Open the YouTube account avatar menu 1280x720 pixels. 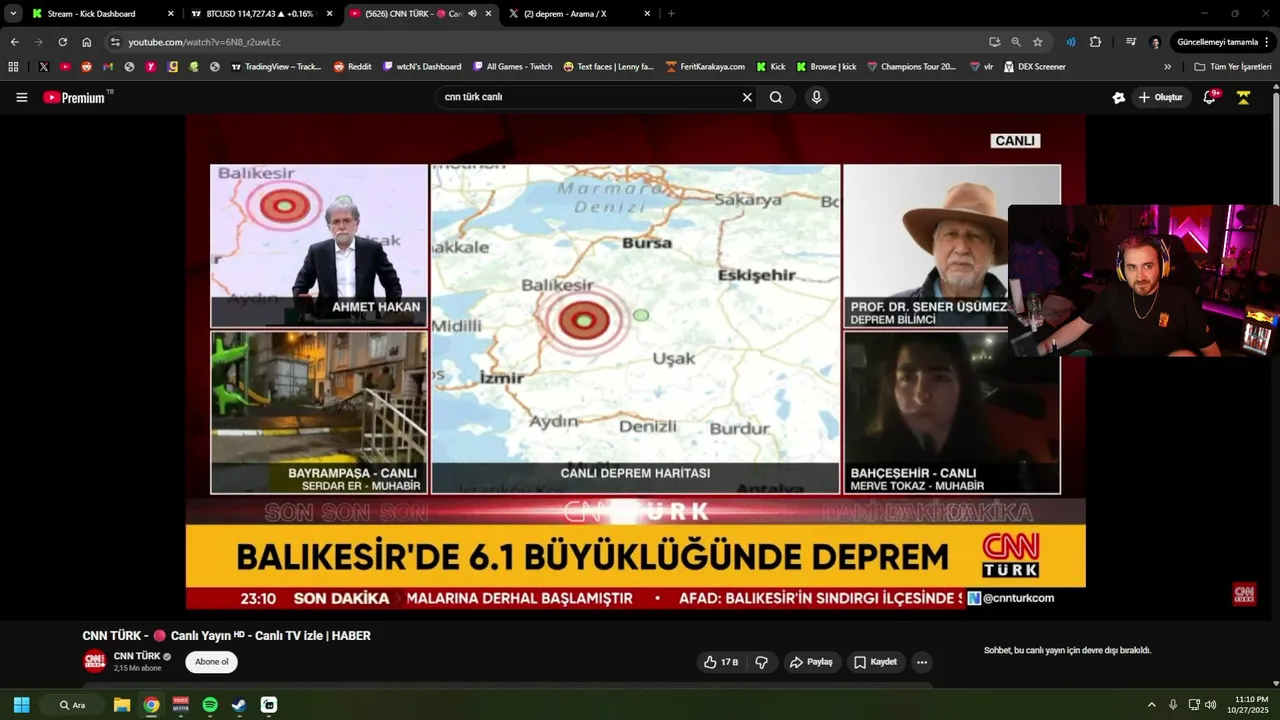(x=1243, y=97)
